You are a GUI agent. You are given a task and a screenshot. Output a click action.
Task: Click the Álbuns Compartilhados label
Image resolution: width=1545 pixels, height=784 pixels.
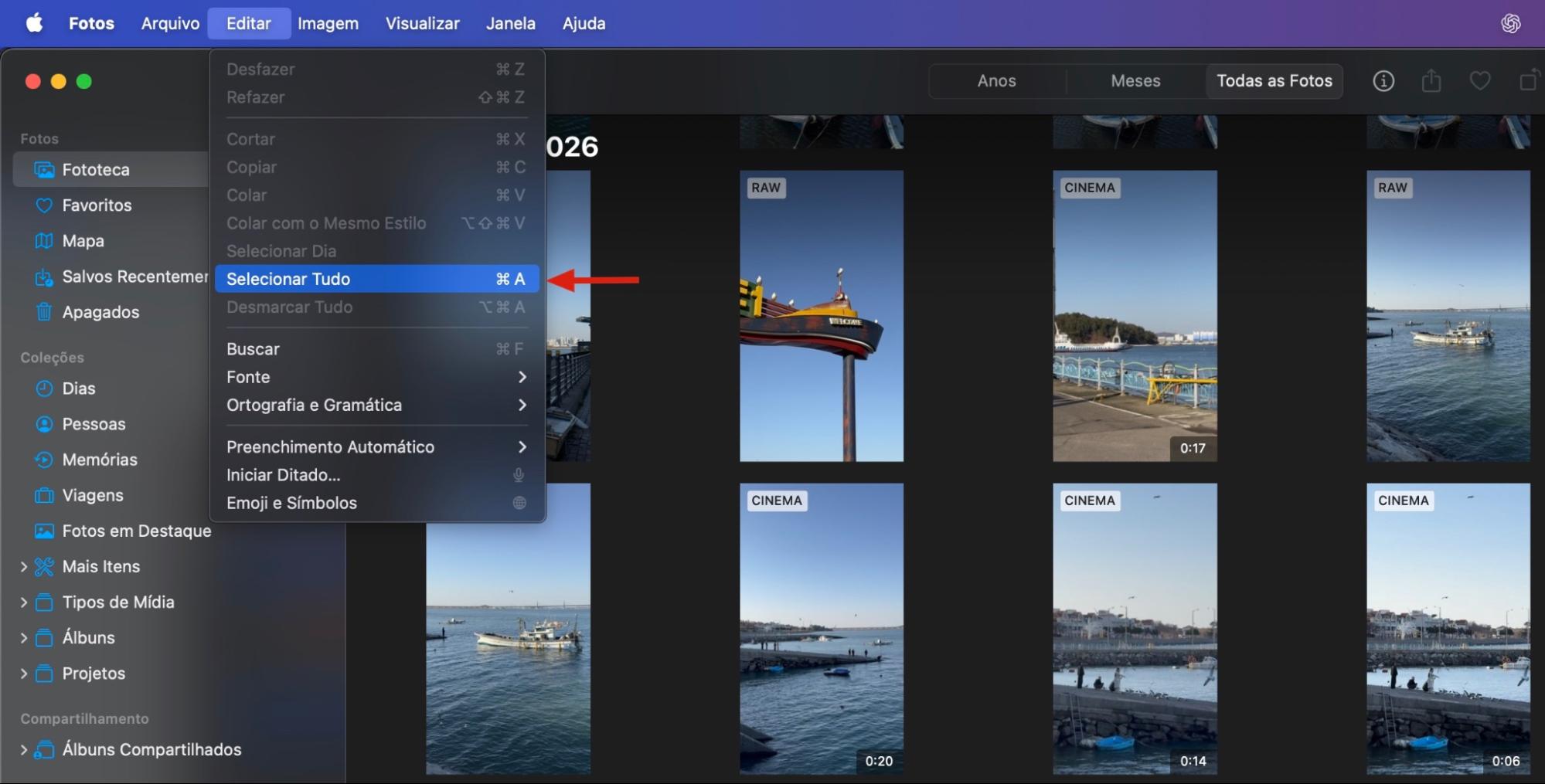pyautogui.click(x=152, y=749)
